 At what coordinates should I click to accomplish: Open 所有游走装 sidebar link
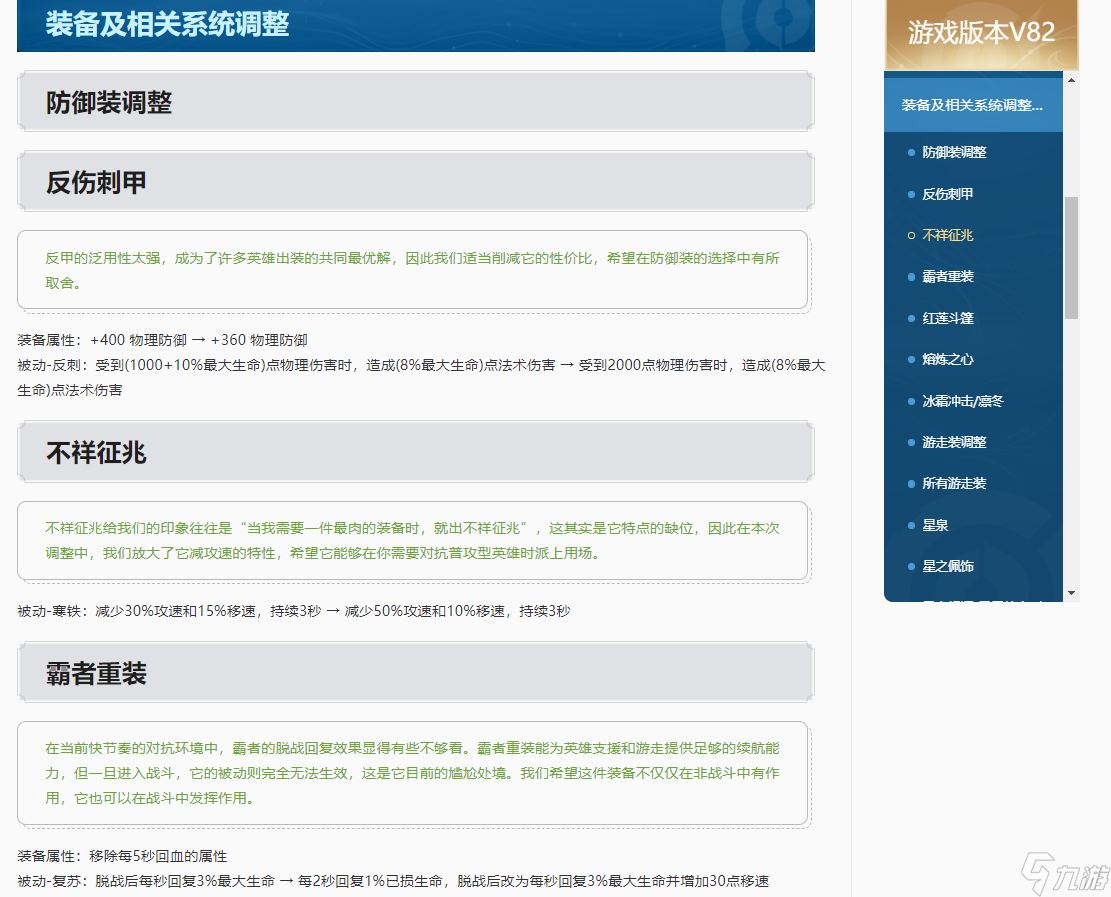(x=954, y=483)
